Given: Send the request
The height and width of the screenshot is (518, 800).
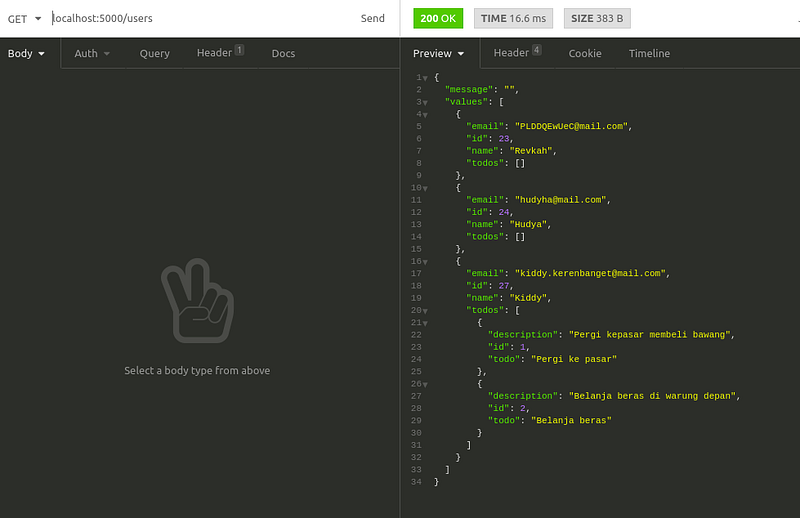Looking at the screenshot, I should [372, 18].
